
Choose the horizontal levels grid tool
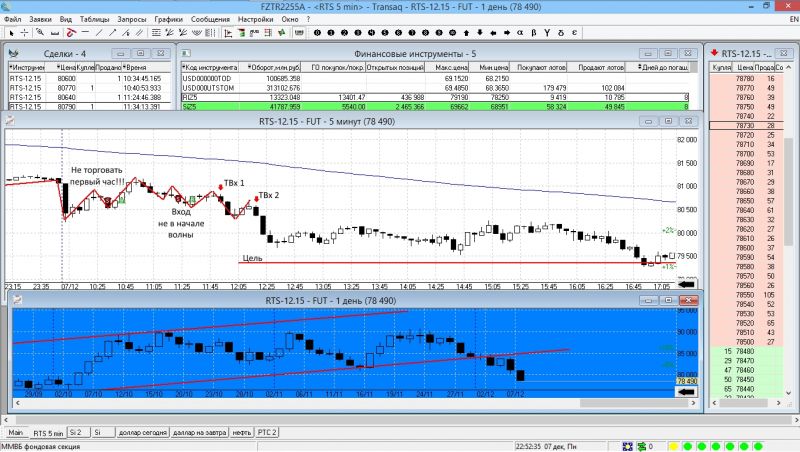[156, 33]
